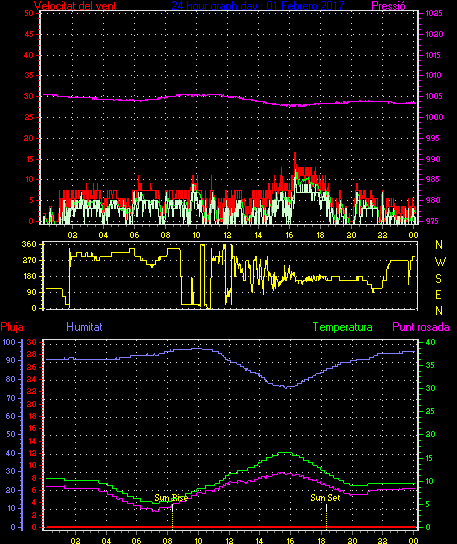Click the 1000 pressure axis value
This screenshot has width=457, height=544.
tap(434, 117)
